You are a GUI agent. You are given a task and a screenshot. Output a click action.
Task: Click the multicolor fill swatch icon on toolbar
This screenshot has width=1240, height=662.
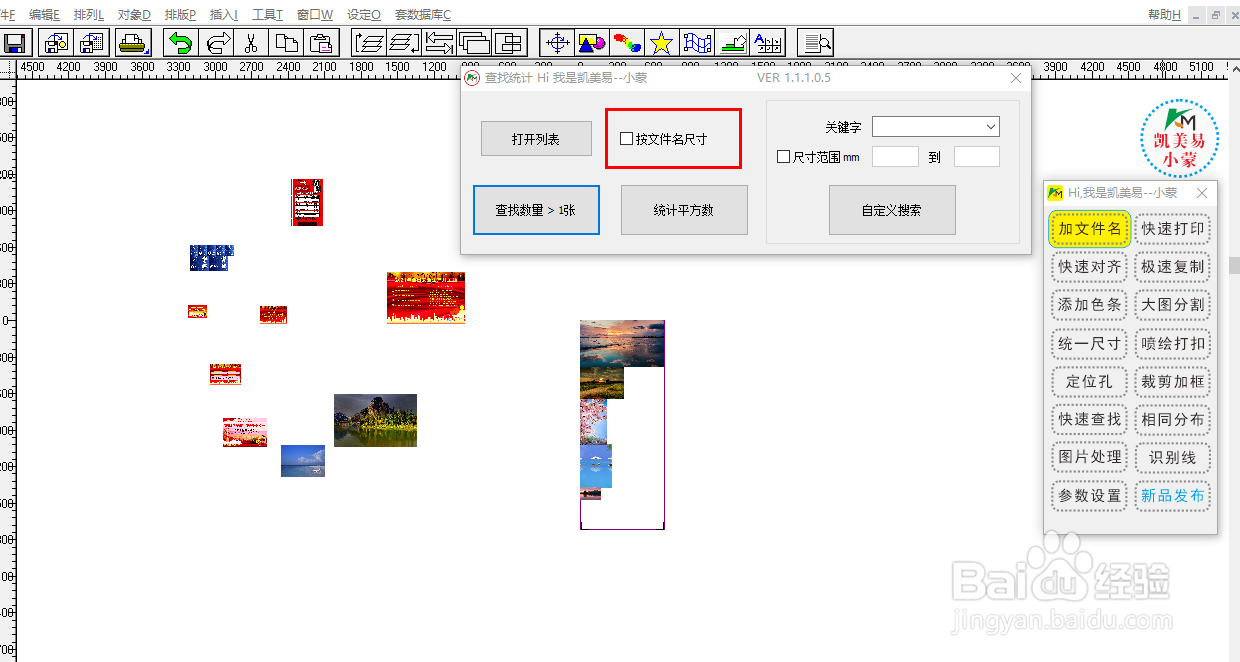(x=627, y=42)
